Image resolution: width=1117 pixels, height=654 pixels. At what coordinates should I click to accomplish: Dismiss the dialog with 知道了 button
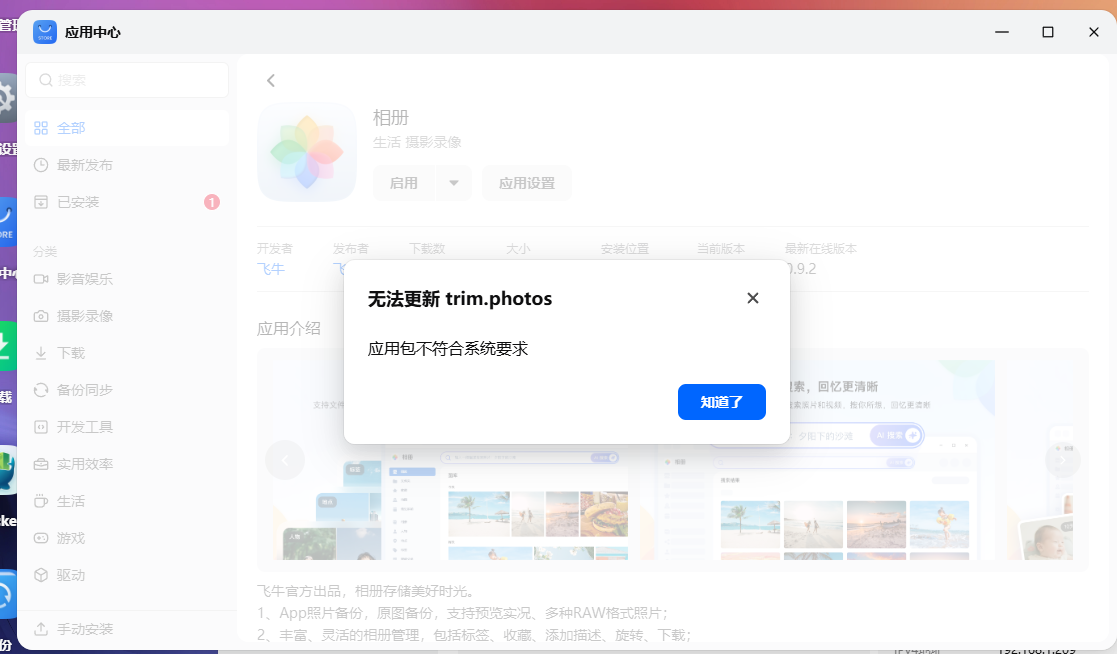pyautogui.click(x=721, y=401)
